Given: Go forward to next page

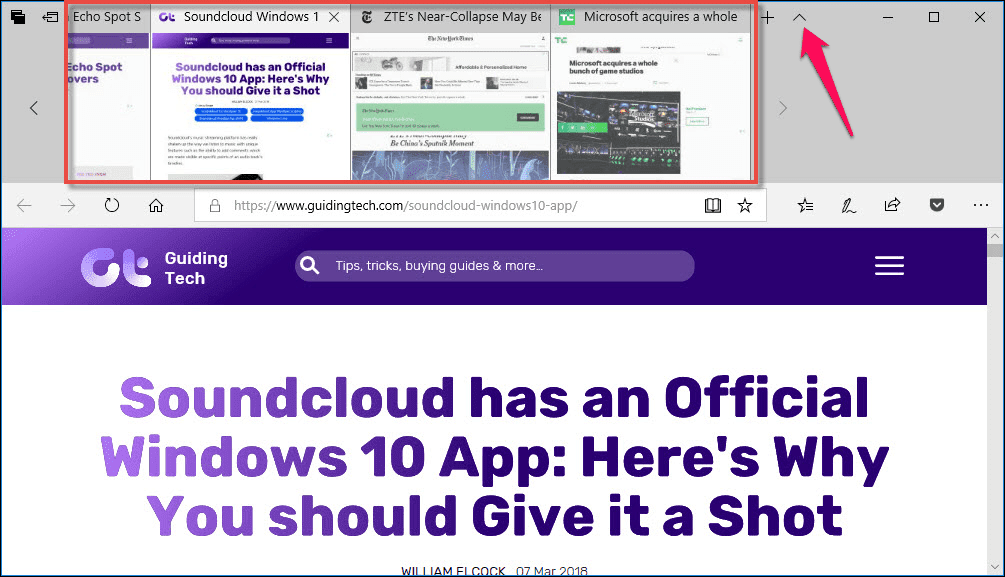Looking at the screenshot, I should click(x=68, y=206).
